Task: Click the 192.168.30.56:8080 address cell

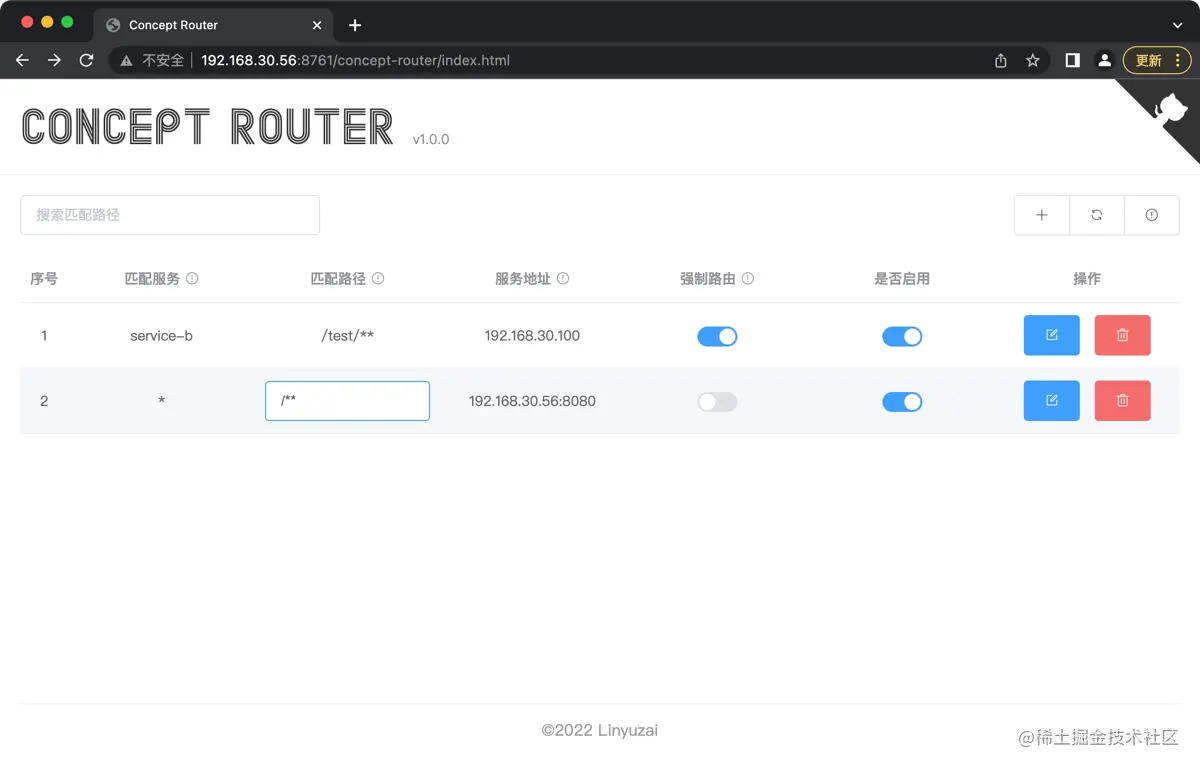Action: [532, 401]
